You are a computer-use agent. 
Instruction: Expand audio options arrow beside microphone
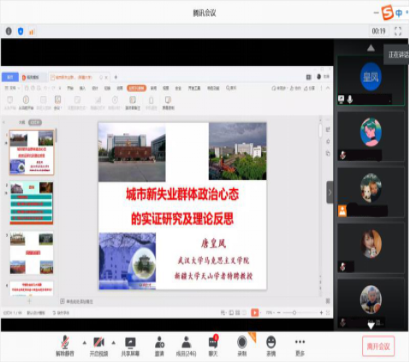coord(84,342)
